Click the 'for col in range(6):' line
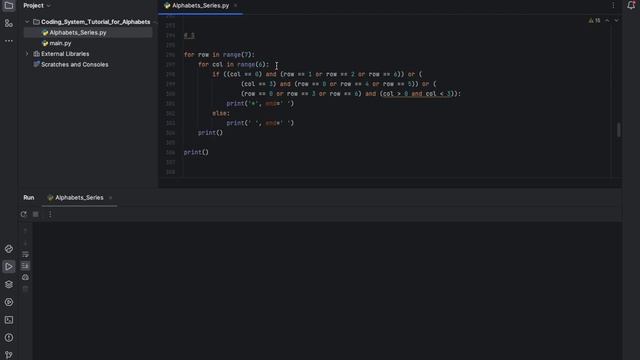640x360 pixels. [233, 64]
